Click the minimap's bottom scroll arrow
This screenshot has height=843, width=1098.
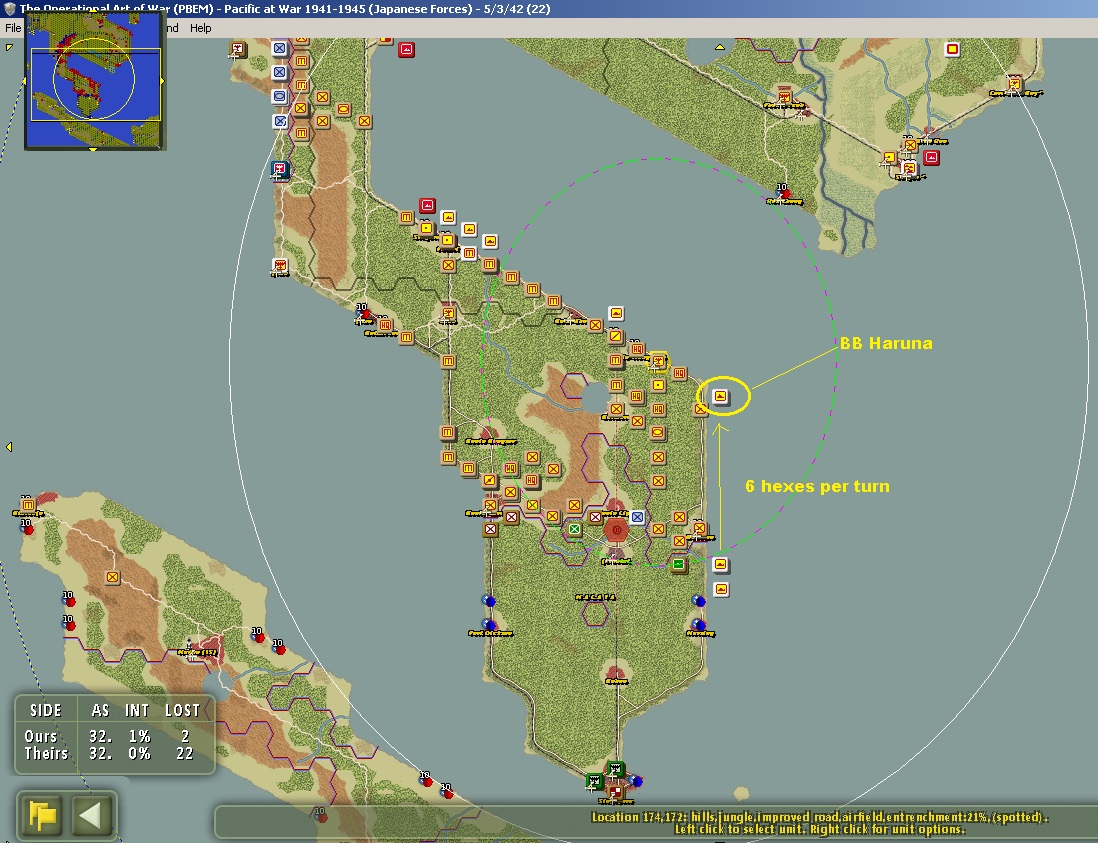(93, 149)
